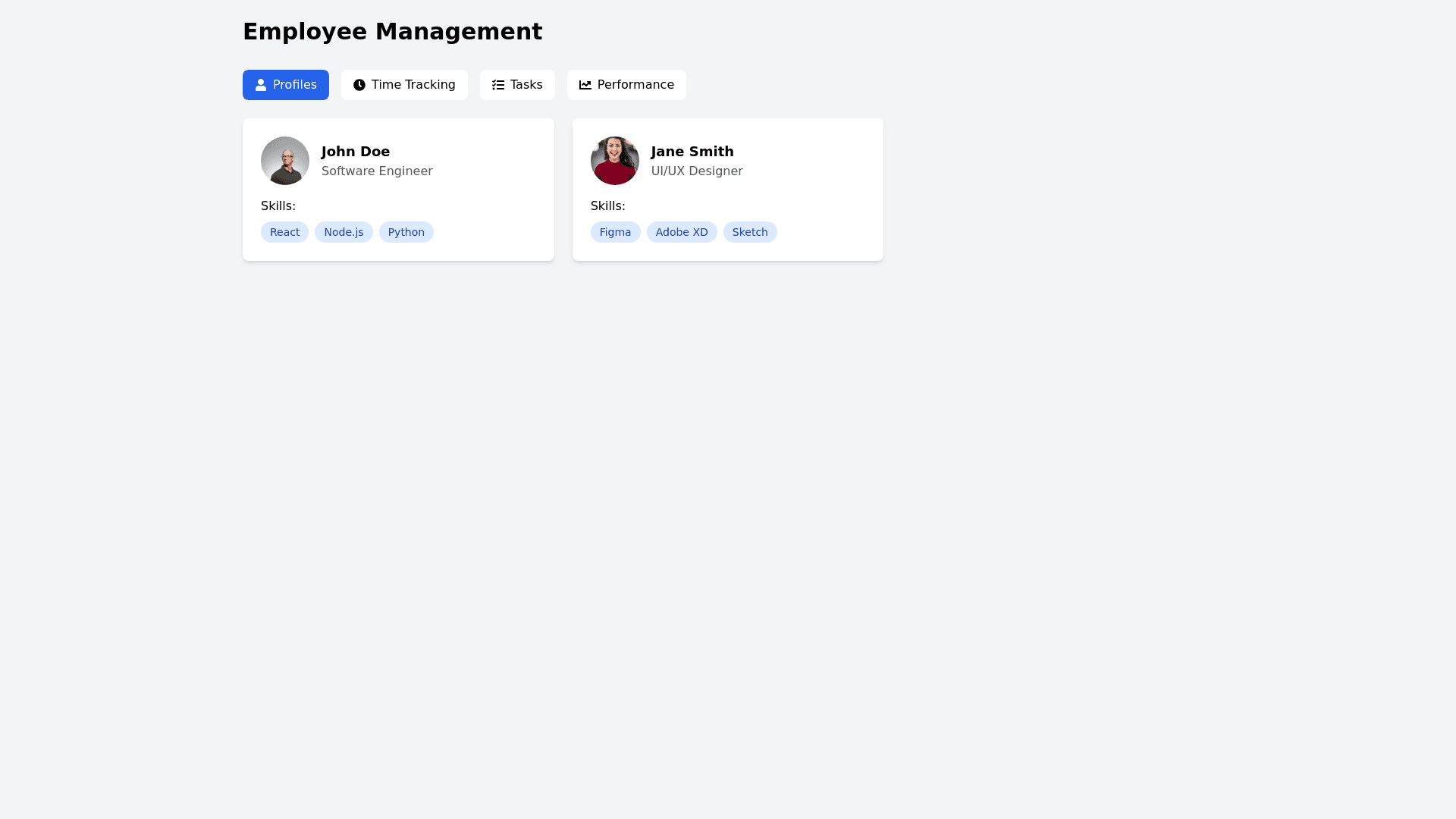
Task: Click the user icon in Profiles tab
Action: 261,85
